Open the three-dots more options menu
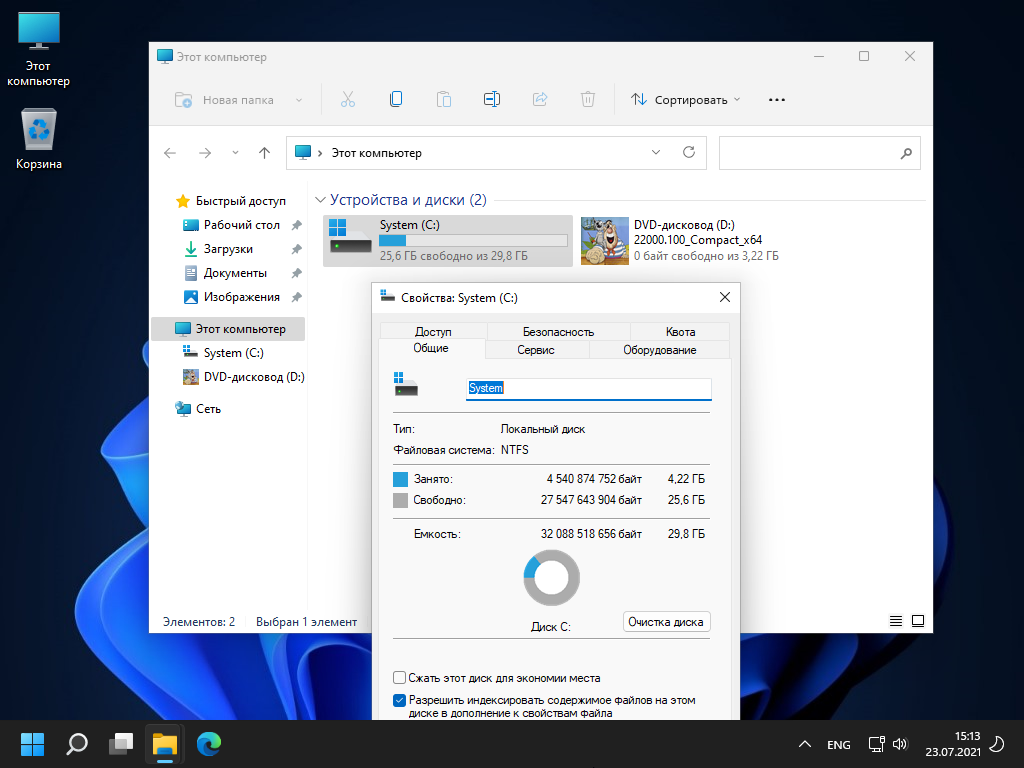Viewport: 1024px width, 768px height. [x=776, y=100]
